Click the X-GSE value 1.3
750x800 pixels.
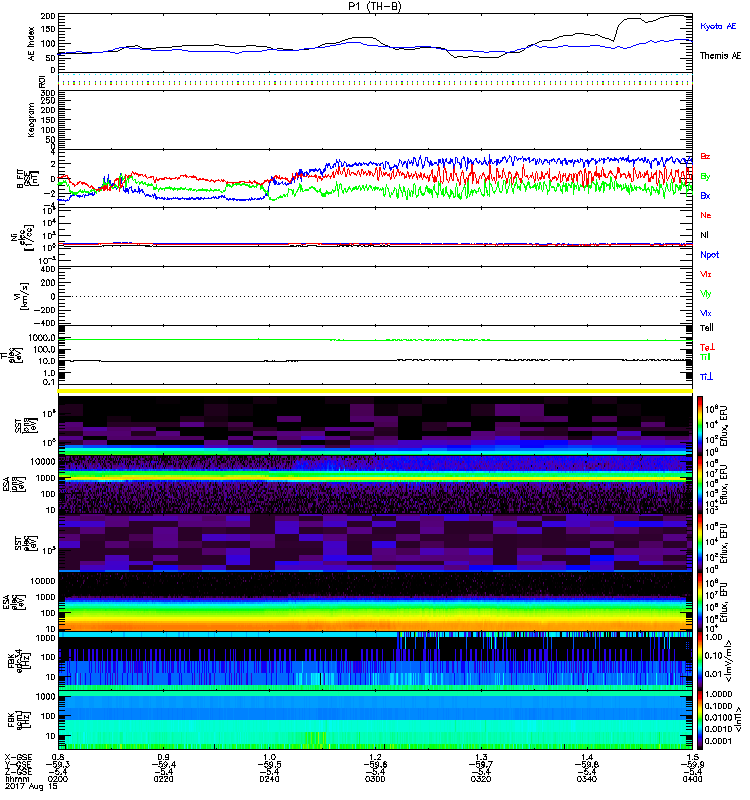(x=481, y=757)
